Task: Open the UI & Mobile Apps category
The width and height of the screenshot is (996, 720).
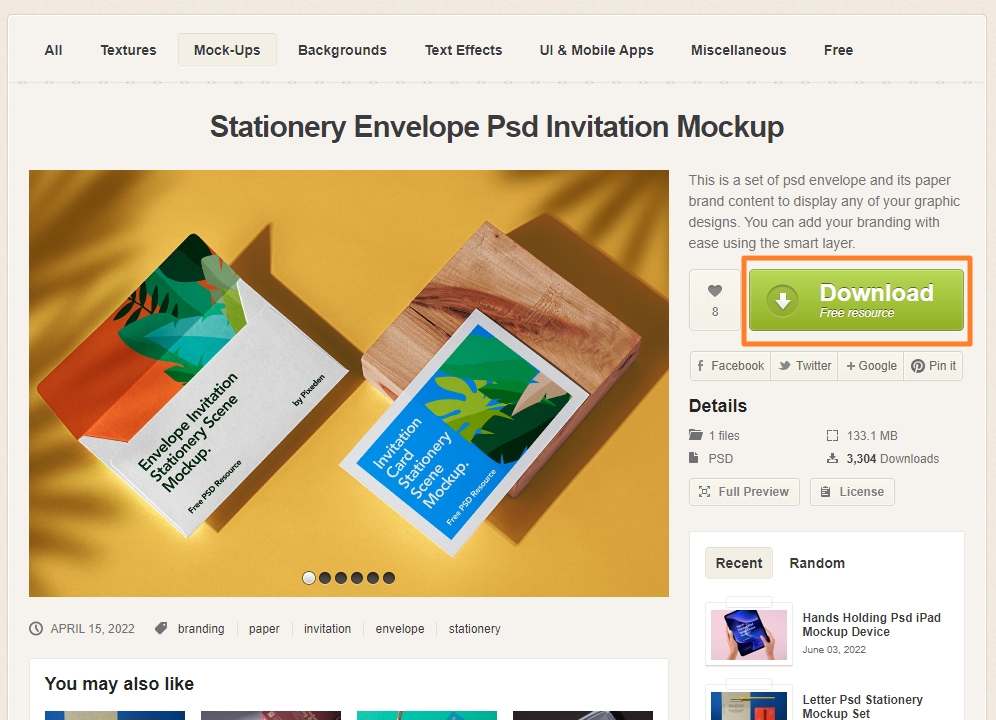Action: point(596,50)
